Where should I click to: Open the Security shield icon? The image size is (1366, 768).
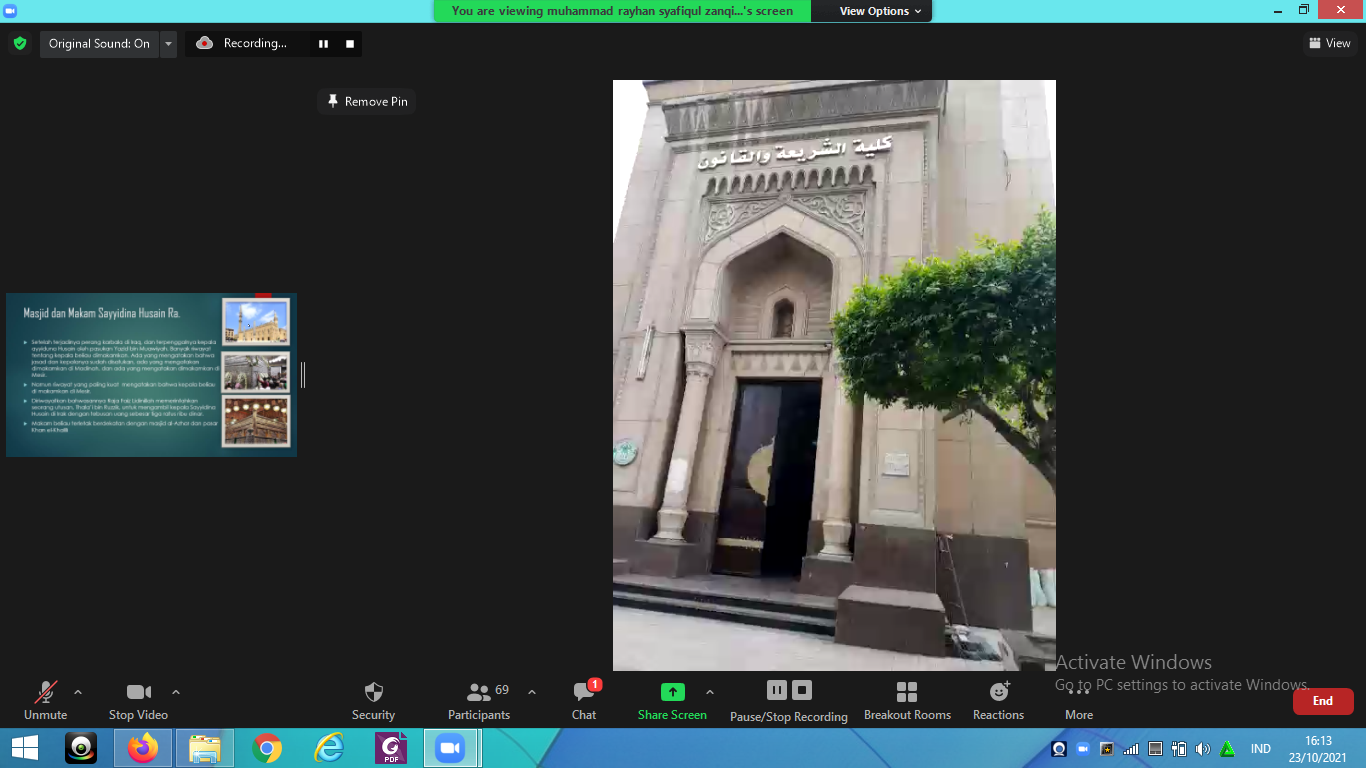(373, 692)
